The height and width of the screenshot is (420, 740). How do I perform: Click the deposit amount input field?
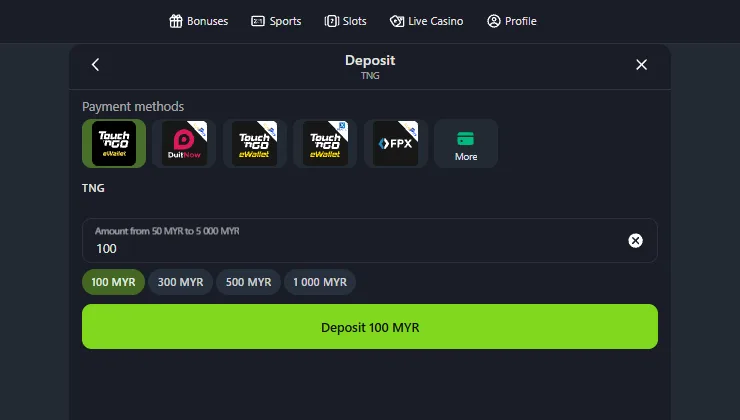click(370, 241)
